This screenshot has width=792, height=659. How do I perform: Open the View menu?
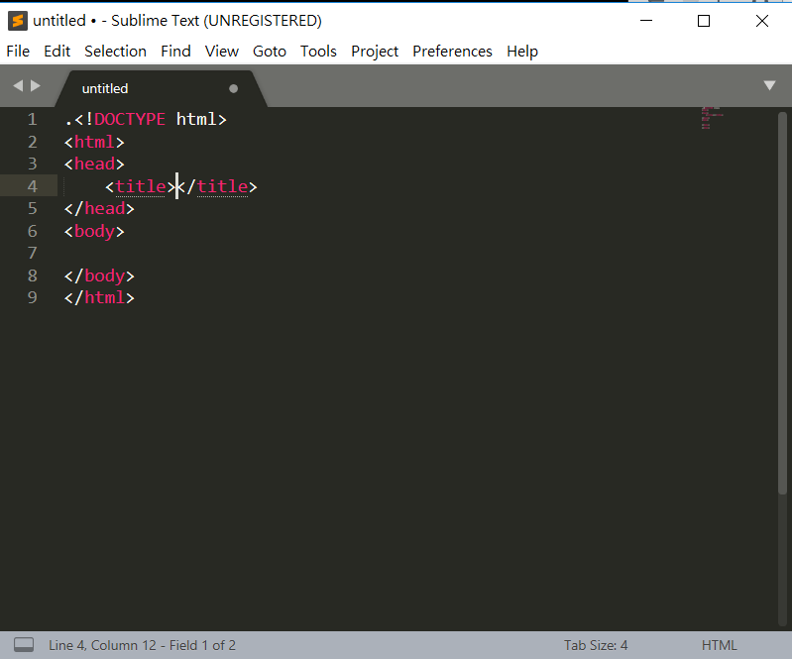pos(222,51)
